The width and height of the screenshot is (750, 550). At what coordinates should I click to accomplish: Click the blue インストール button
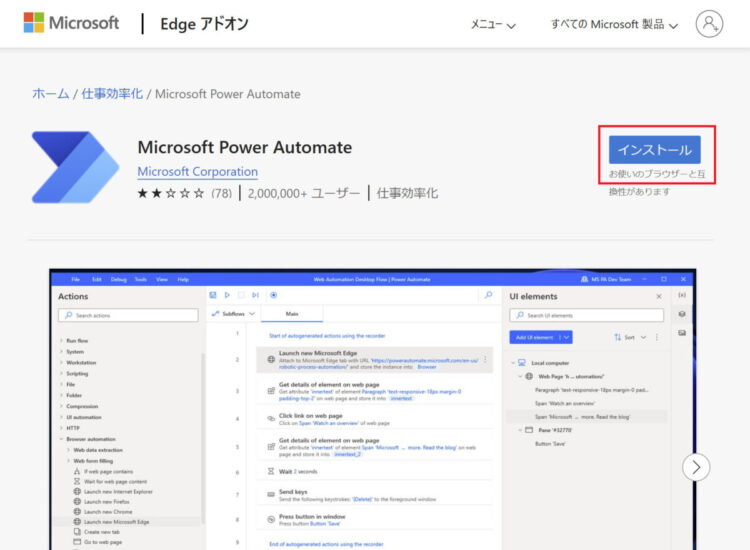[x=654, y=150]
